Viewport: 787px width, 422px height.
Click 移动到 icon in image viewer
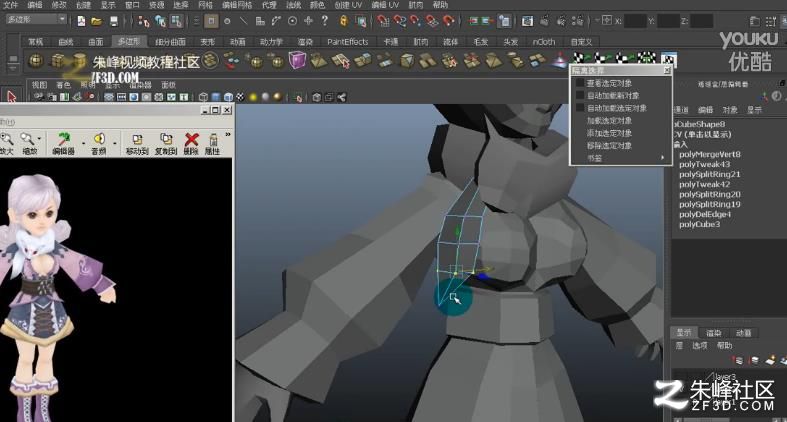[137, 144]
